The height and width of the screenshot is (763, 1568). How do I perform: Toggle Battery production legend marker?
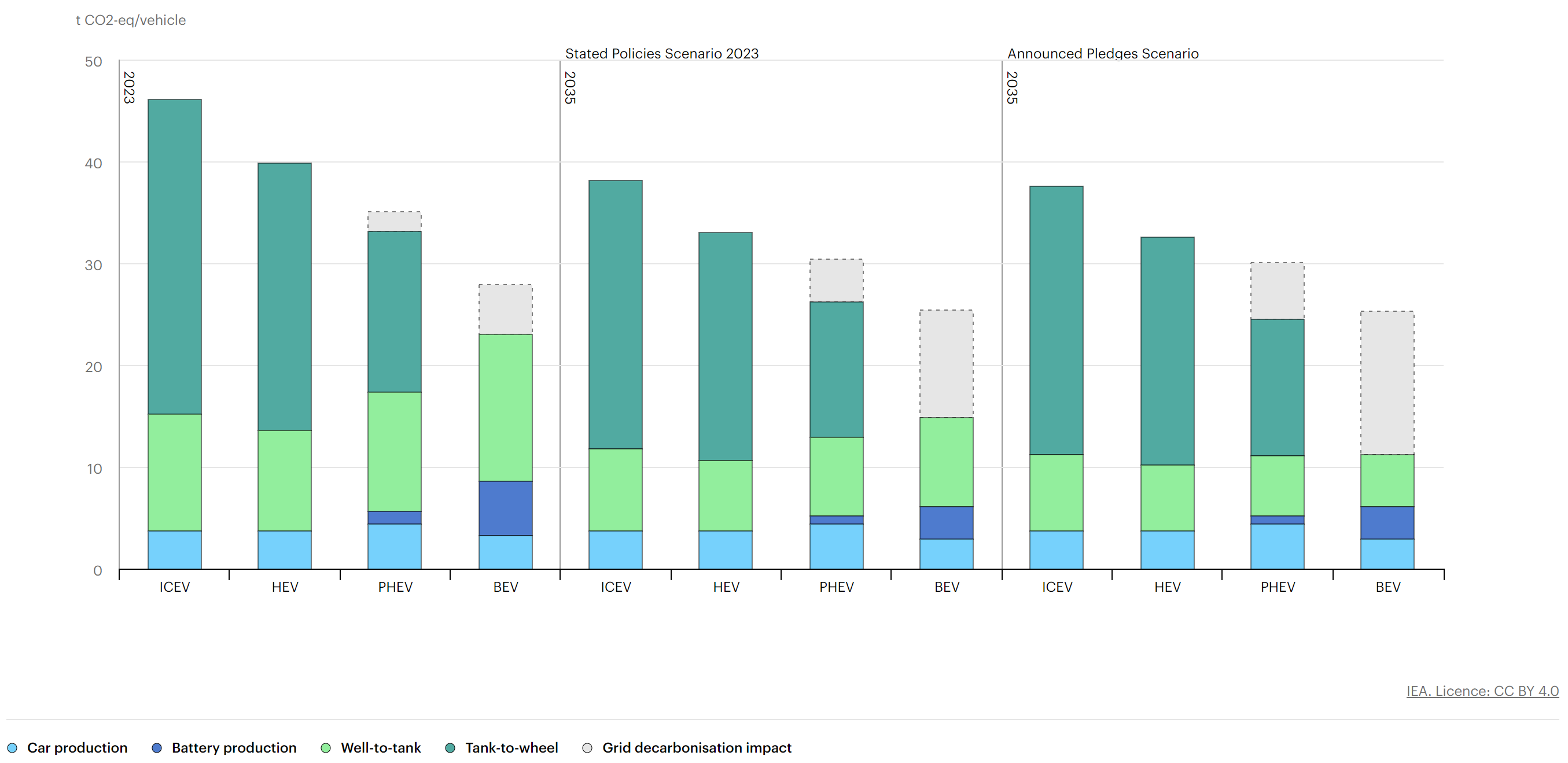click(157, 748)
